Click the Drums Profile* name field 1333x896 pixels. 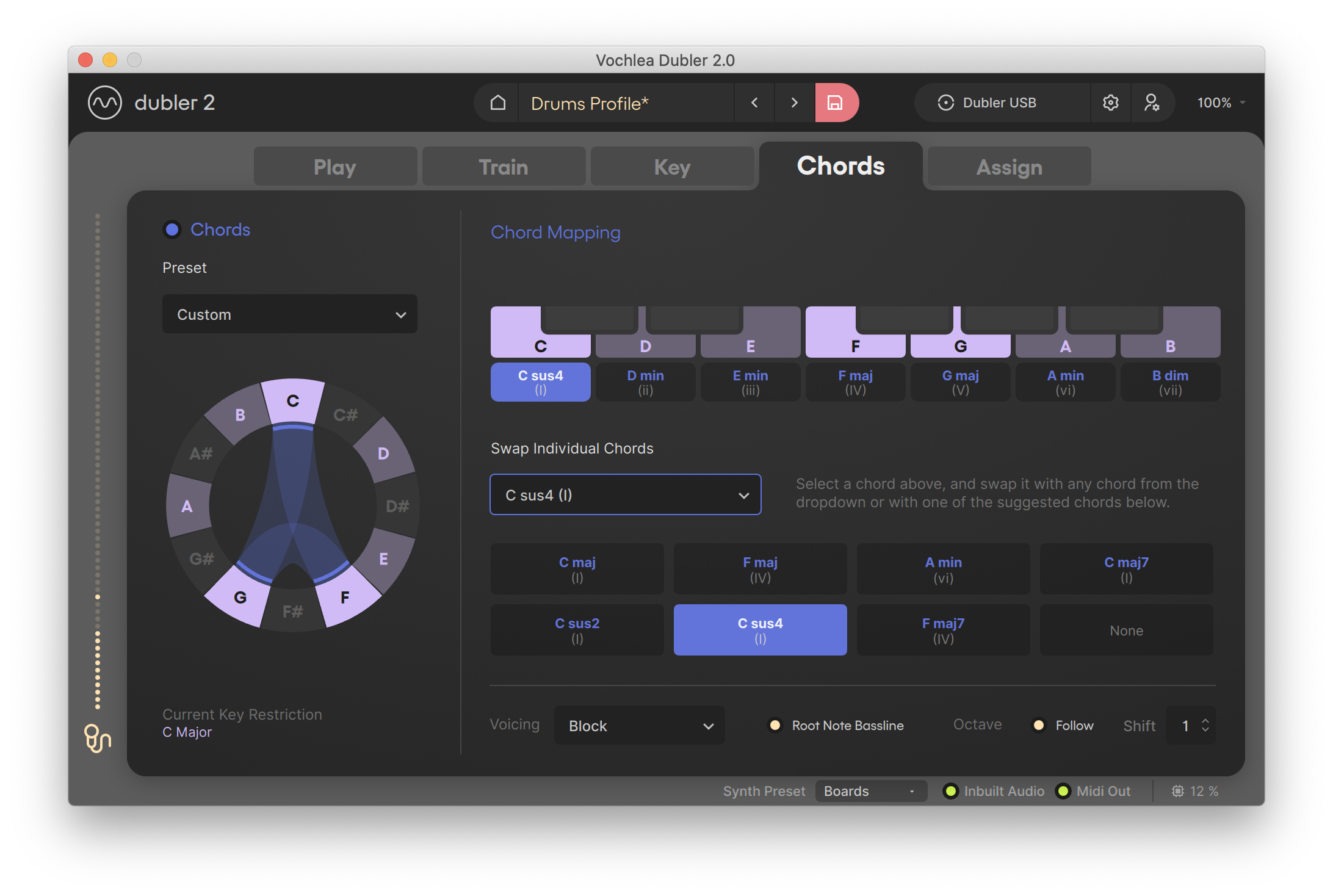[626, 103]
